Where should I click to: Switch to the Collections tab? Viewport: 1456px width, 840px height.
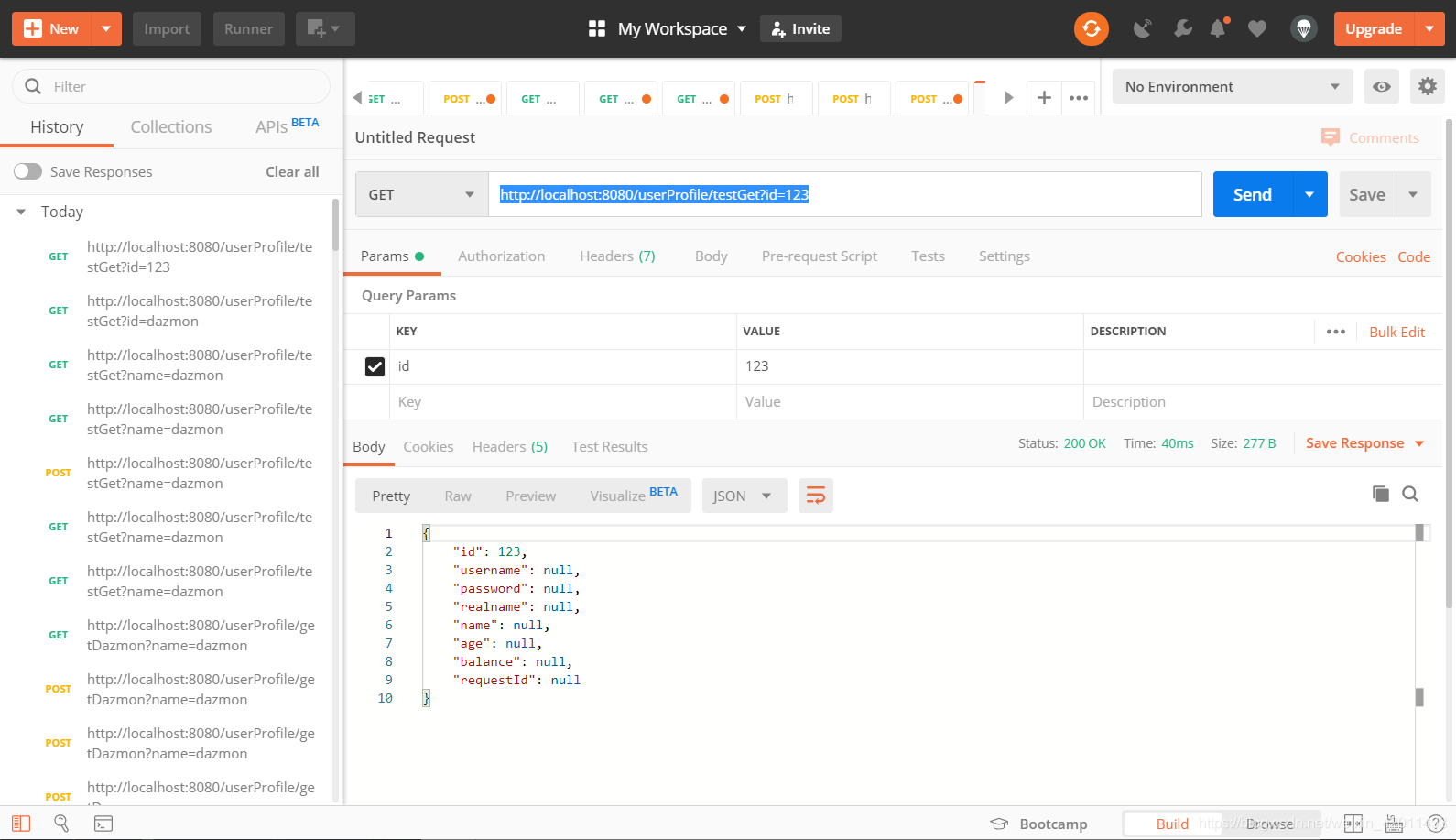171,127
